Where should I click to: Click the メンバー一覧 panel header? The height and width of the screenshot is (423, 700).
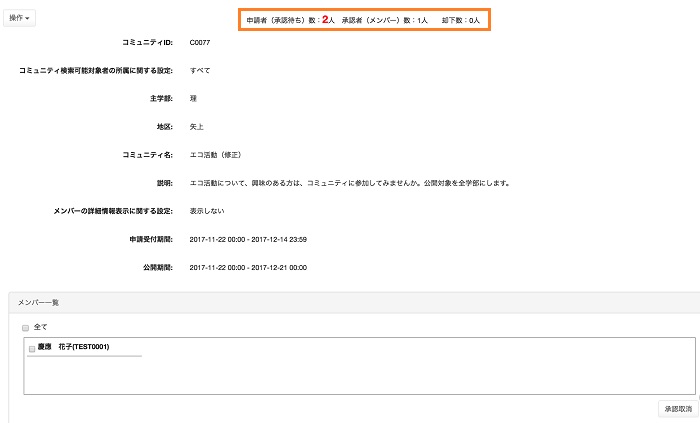[39, 302]
